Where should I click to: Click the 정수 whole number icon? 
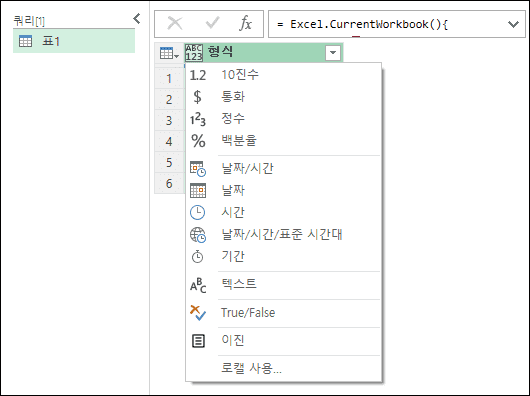click(x=198, y=119)
